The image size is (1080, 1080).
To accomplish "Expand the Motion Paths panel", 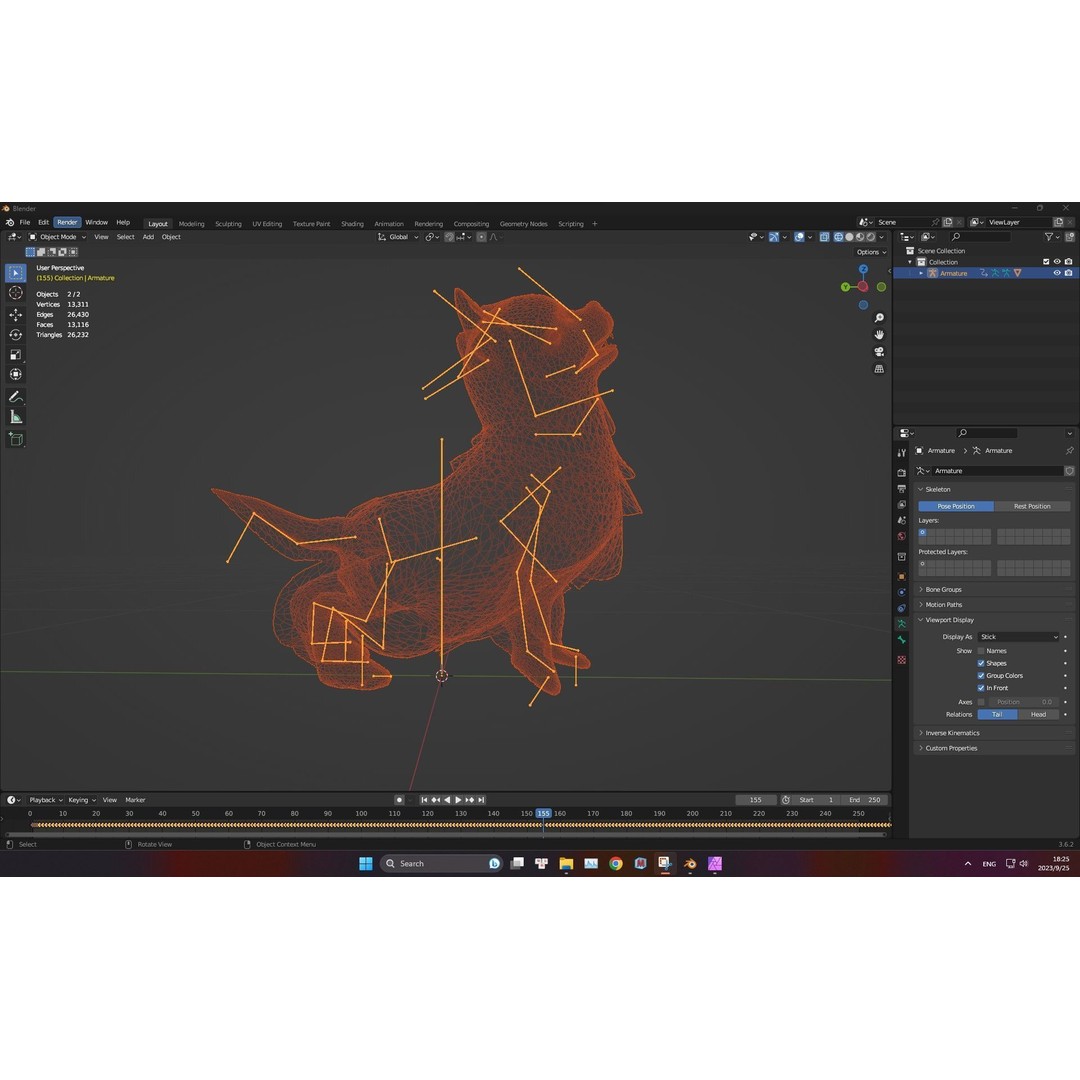I will pos(994,605).
